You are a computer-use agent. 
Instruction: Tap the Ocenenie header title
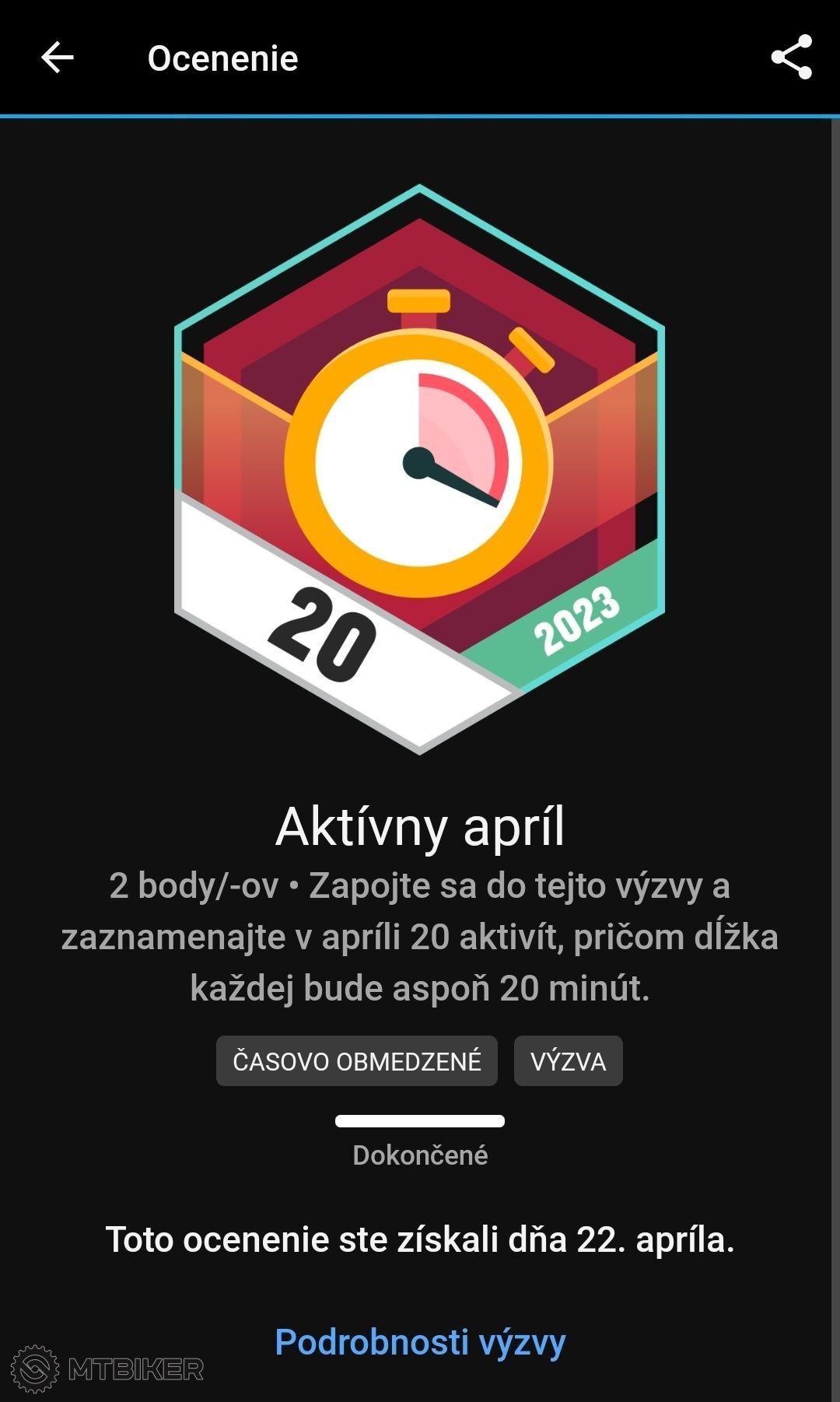click(x=223, y=58)
